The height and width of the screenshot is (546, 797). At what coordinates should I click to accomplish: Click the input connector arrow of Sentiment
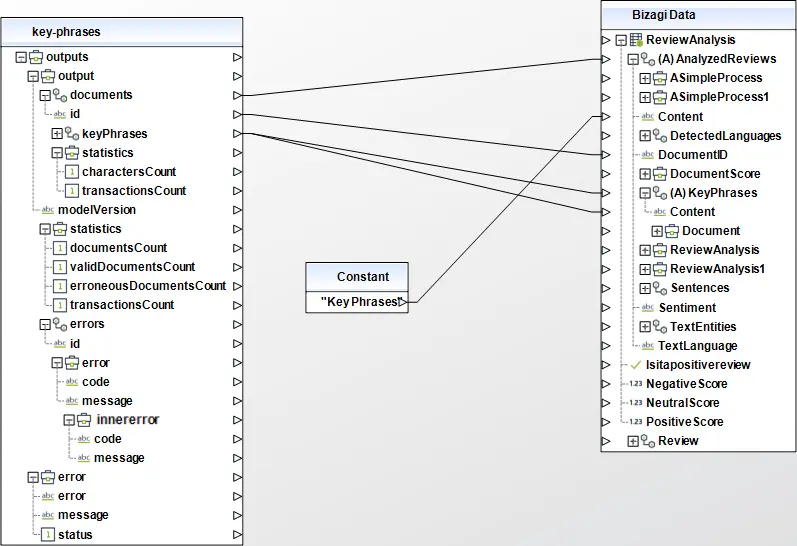tap(606, 308)
